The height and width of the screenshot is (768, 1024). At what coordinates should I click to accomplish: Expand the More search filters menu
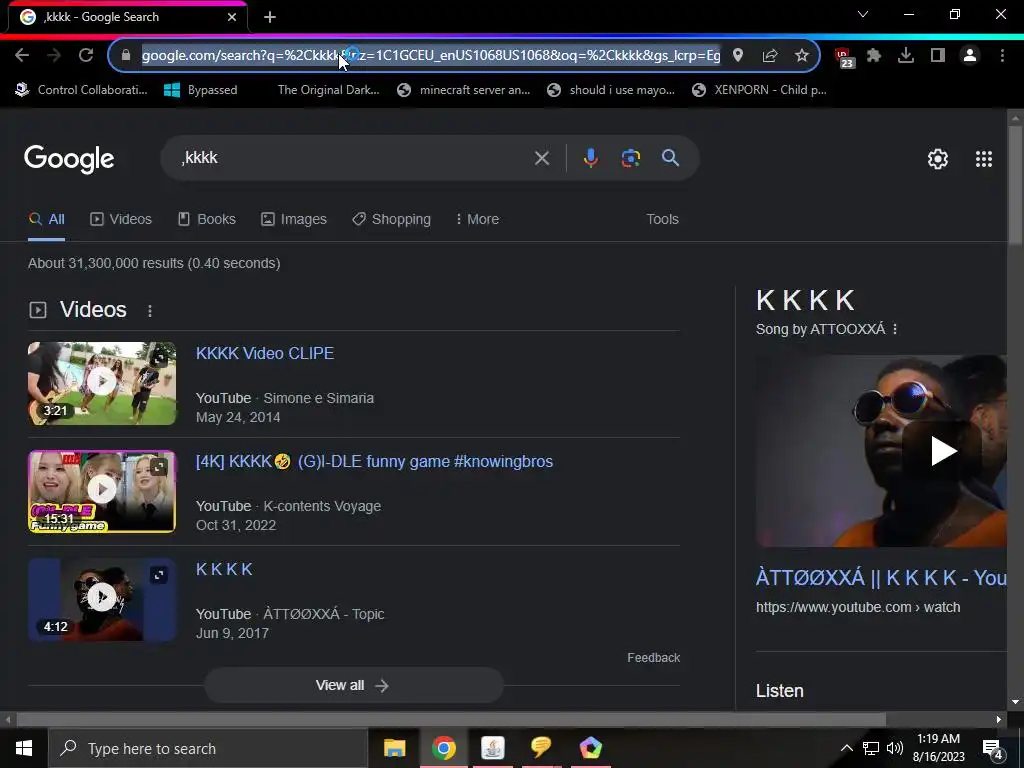(477, 219)
